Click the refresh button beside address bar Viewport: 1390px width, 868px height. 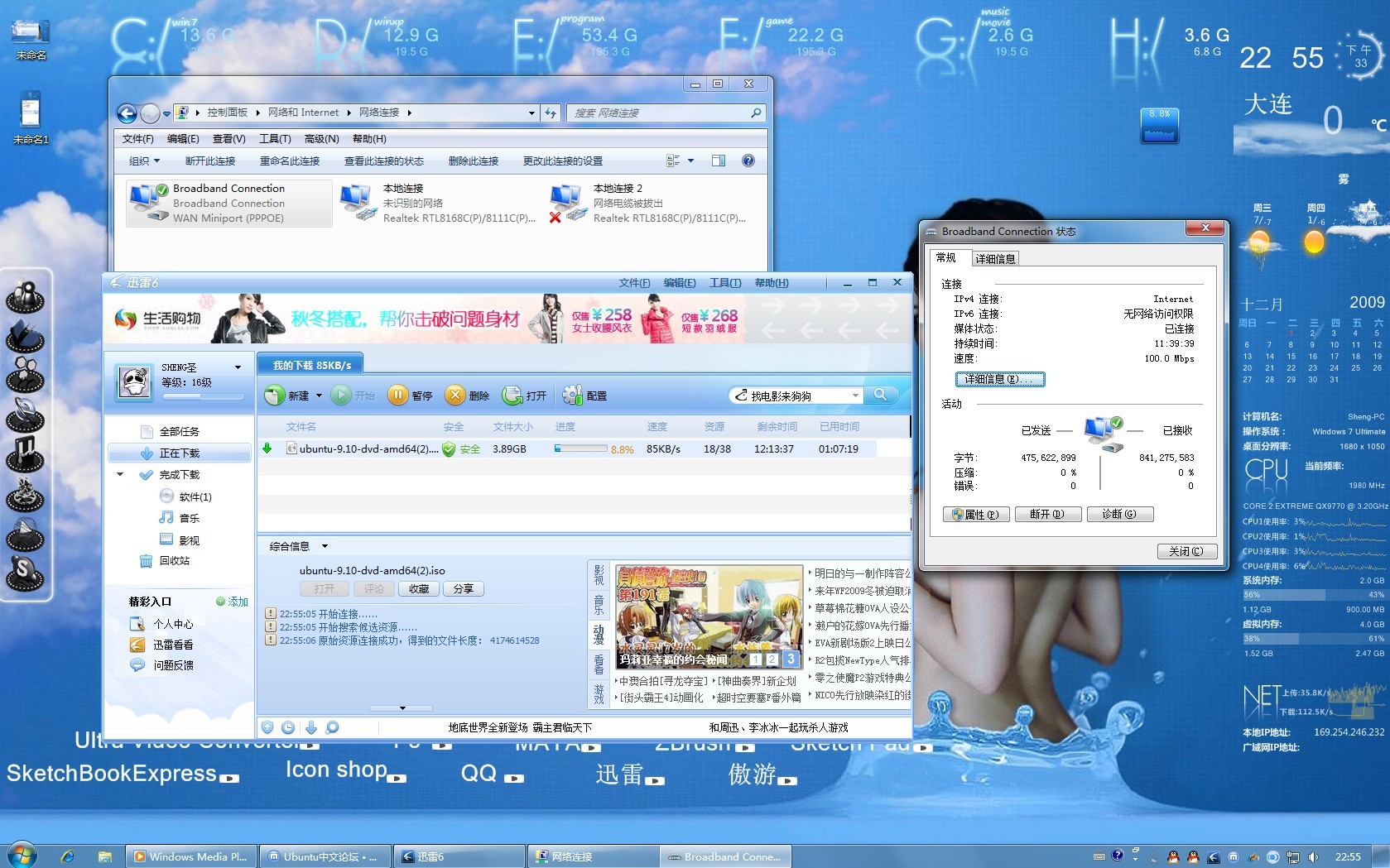(x=551, y=113)
